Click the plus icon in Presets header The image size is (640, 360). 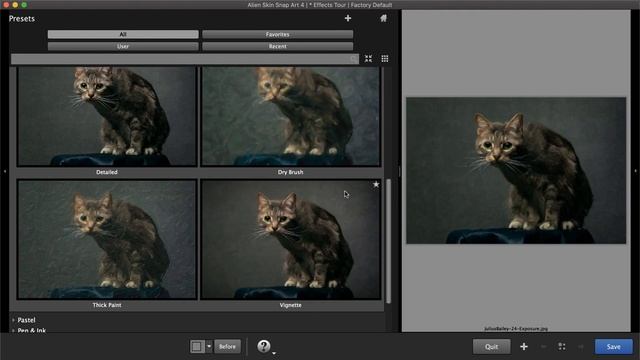tap(348, 18)
